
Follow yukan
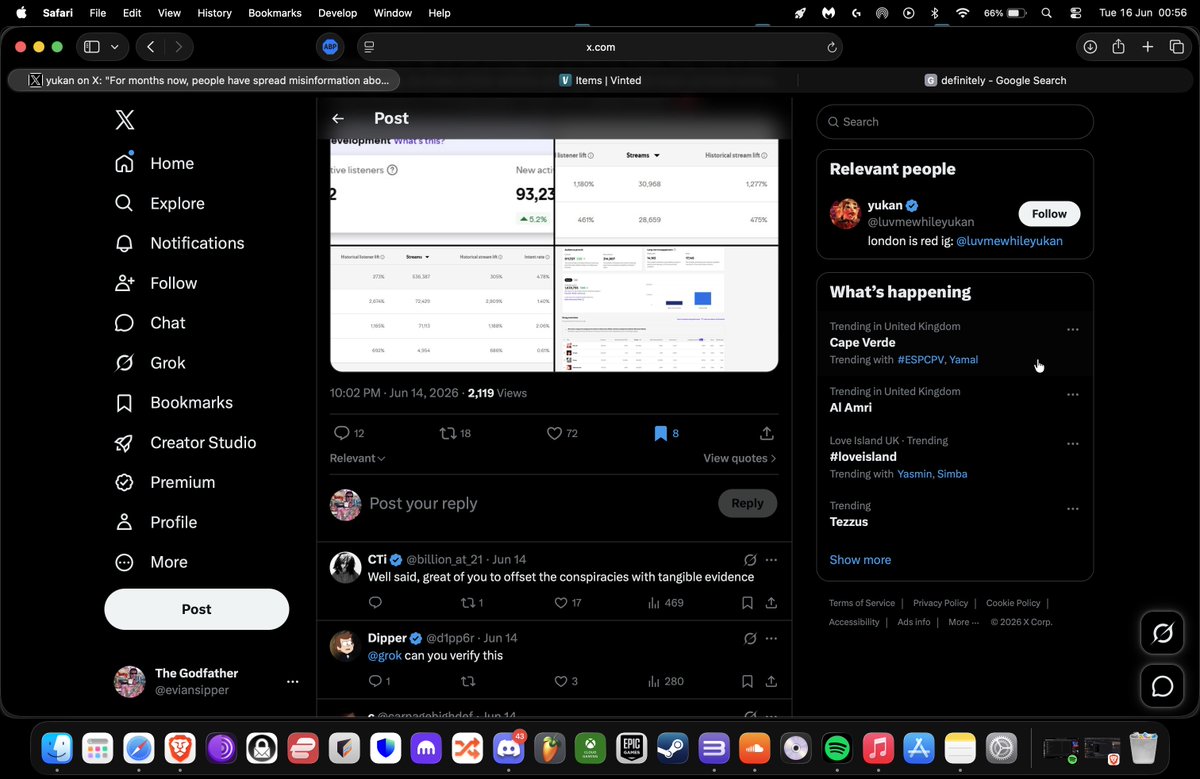(x=1049, y=214)
